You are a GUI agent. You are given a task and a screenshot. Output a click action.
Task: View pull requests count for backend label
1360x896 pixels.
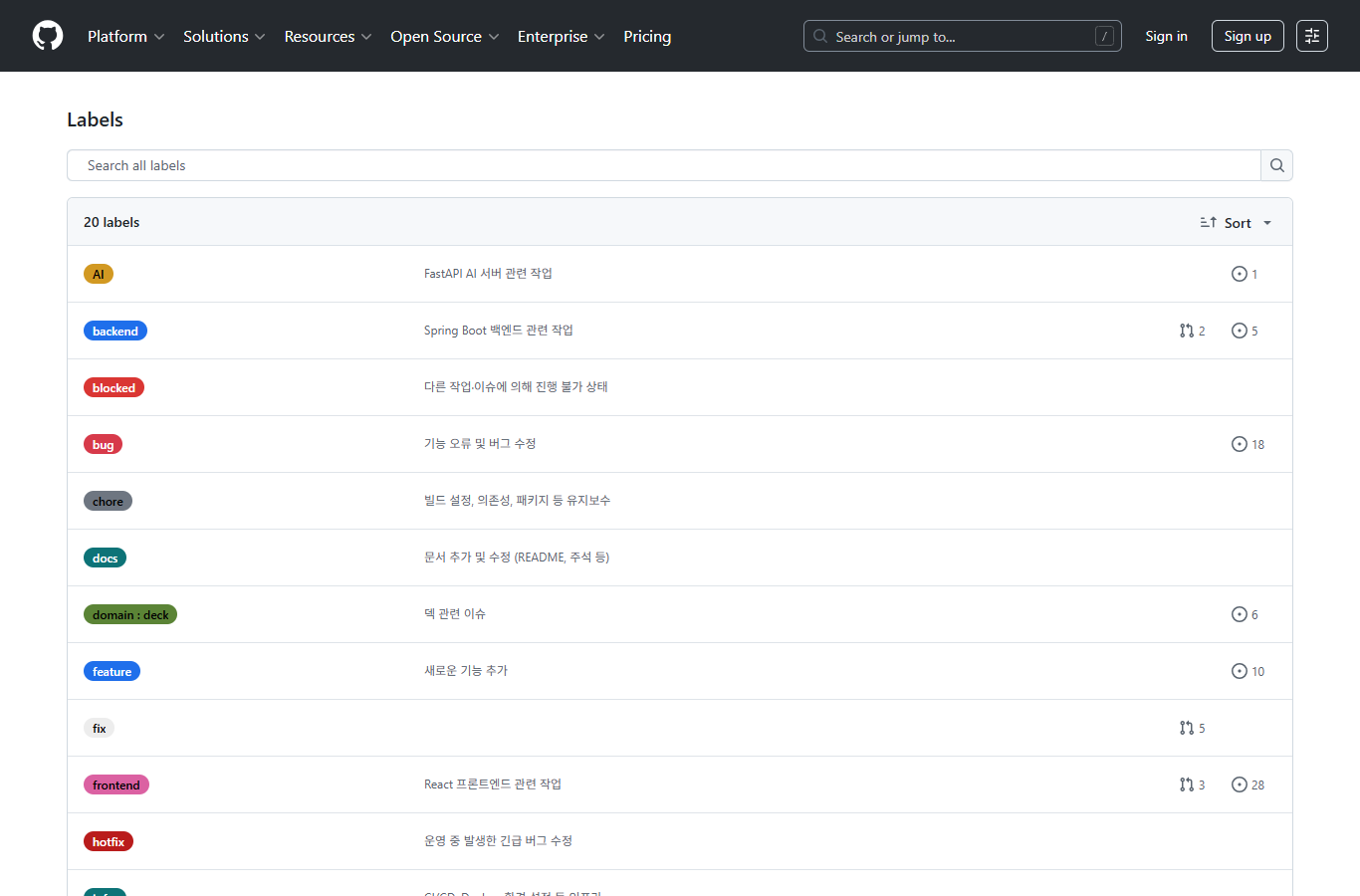tap(1192, 331)
